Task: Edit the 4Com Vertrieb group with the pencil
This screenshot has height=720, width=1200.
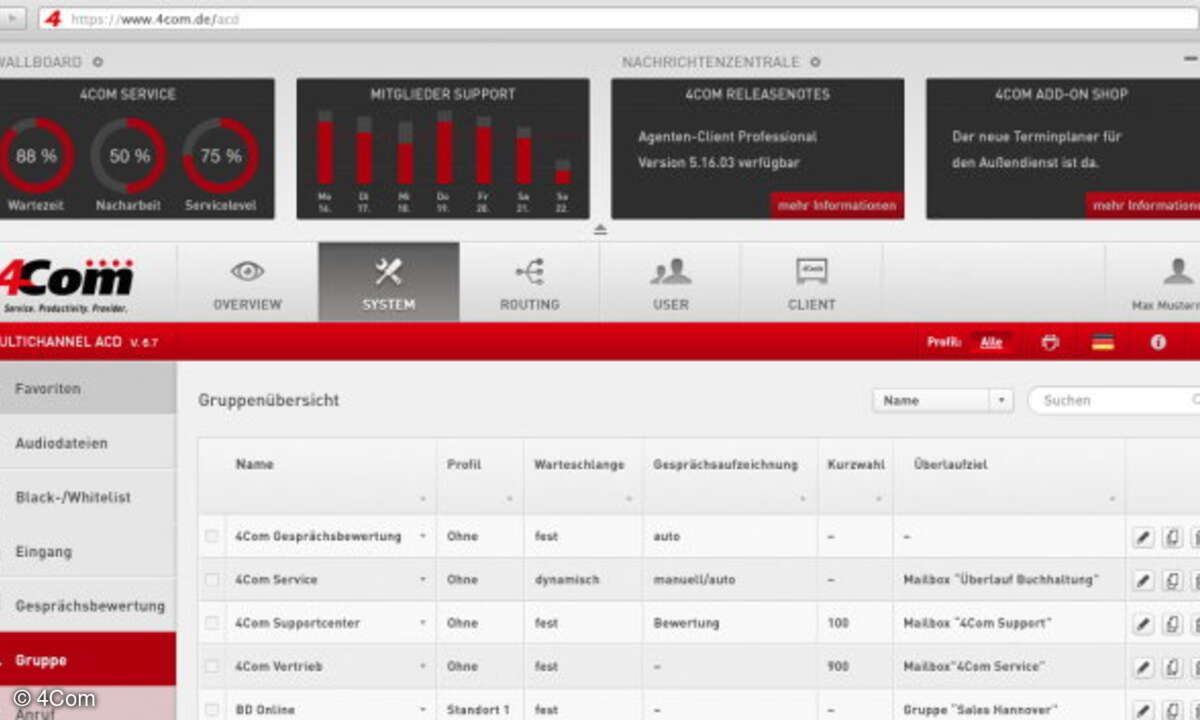Action: coord(1143,668)
